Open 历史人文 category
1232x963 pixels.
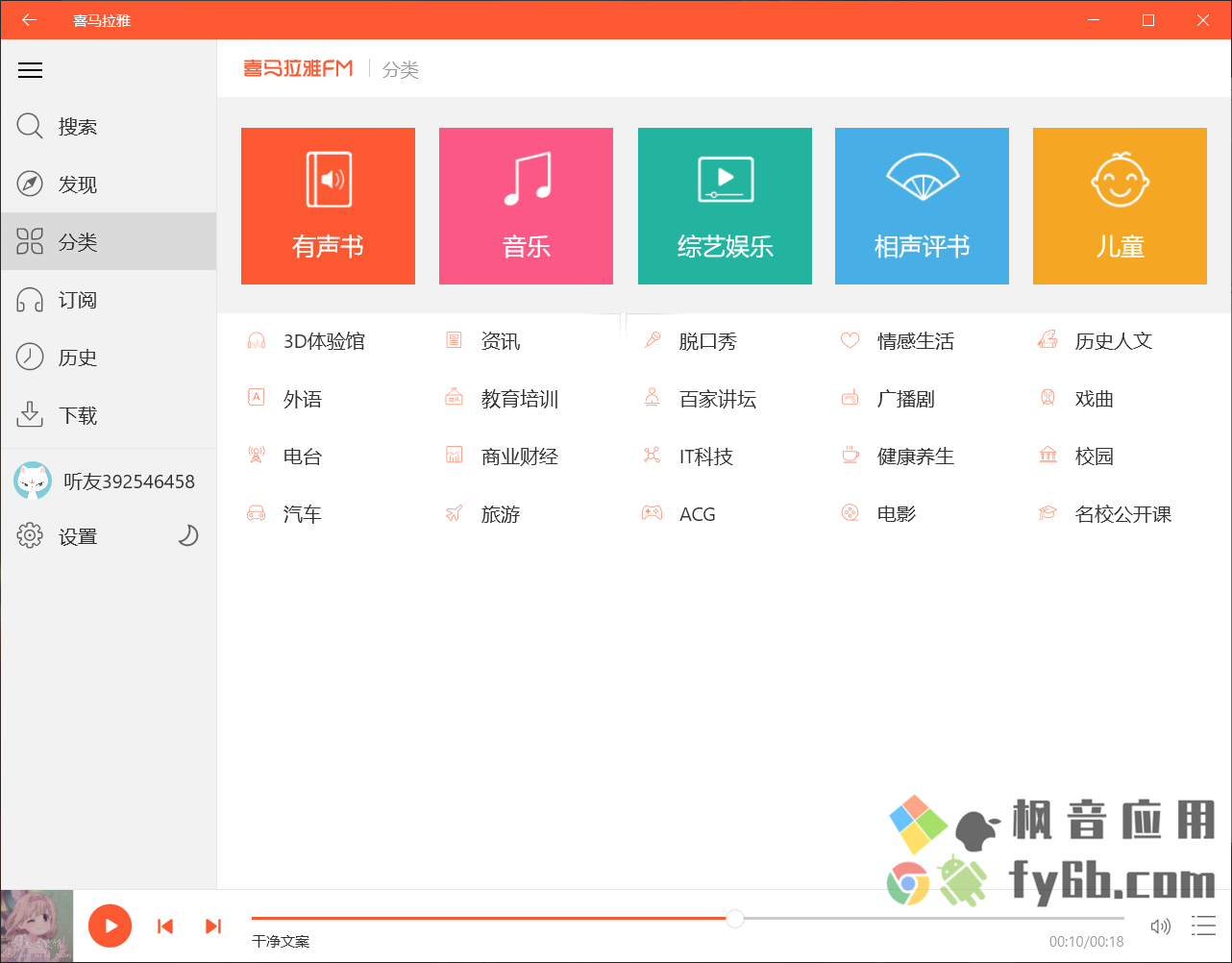point(1096,341)
